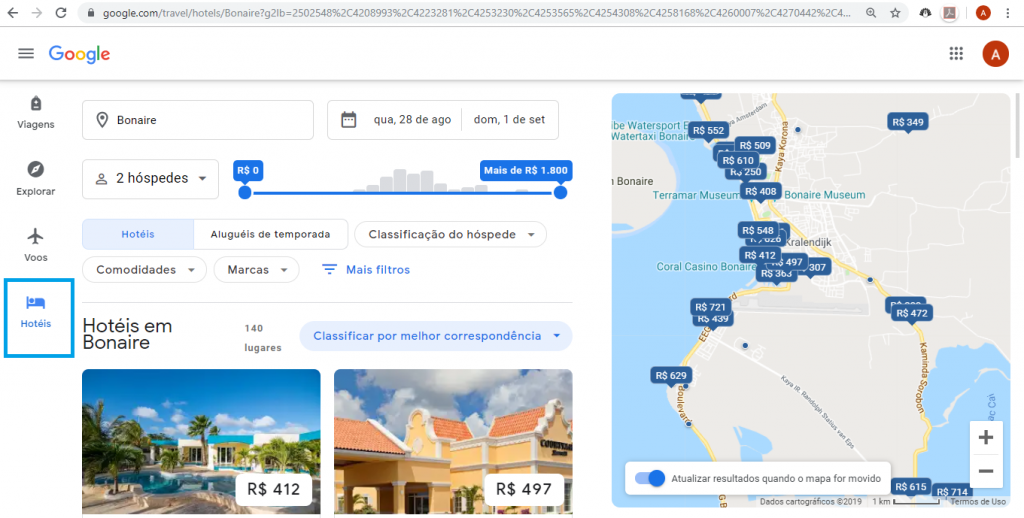Open the Google apps grid
The width and height of the screenshot is (1024, 518).
tap(956, 54)
